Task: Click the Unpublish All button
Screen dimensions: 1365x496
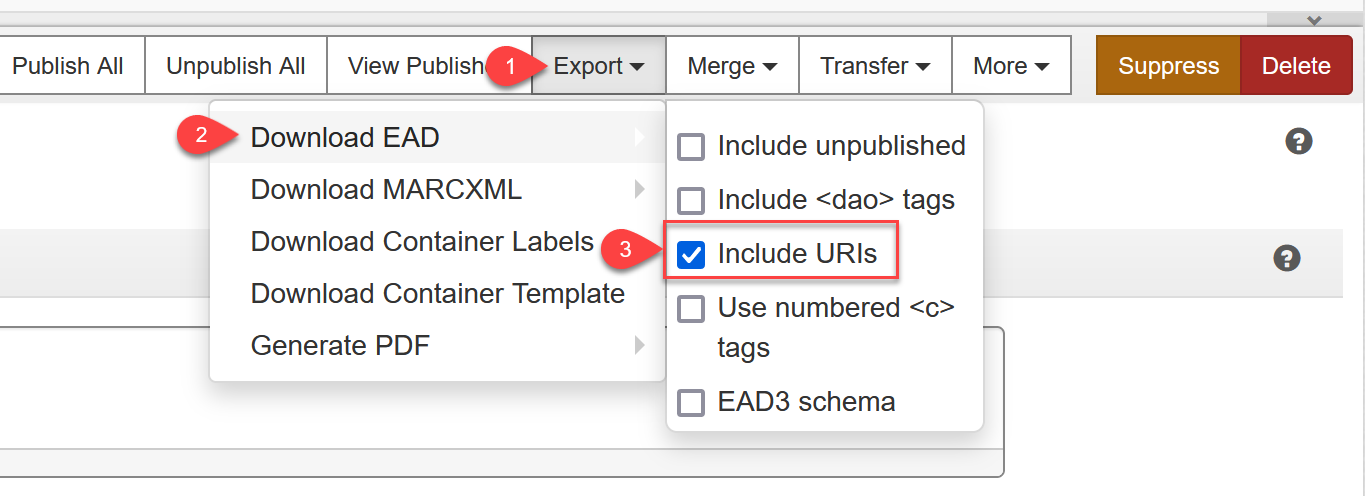Action: point(236,66)
